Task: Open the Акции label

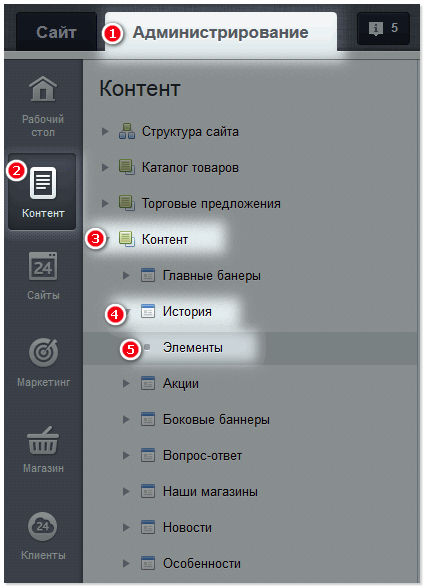Action: [181, 384]
